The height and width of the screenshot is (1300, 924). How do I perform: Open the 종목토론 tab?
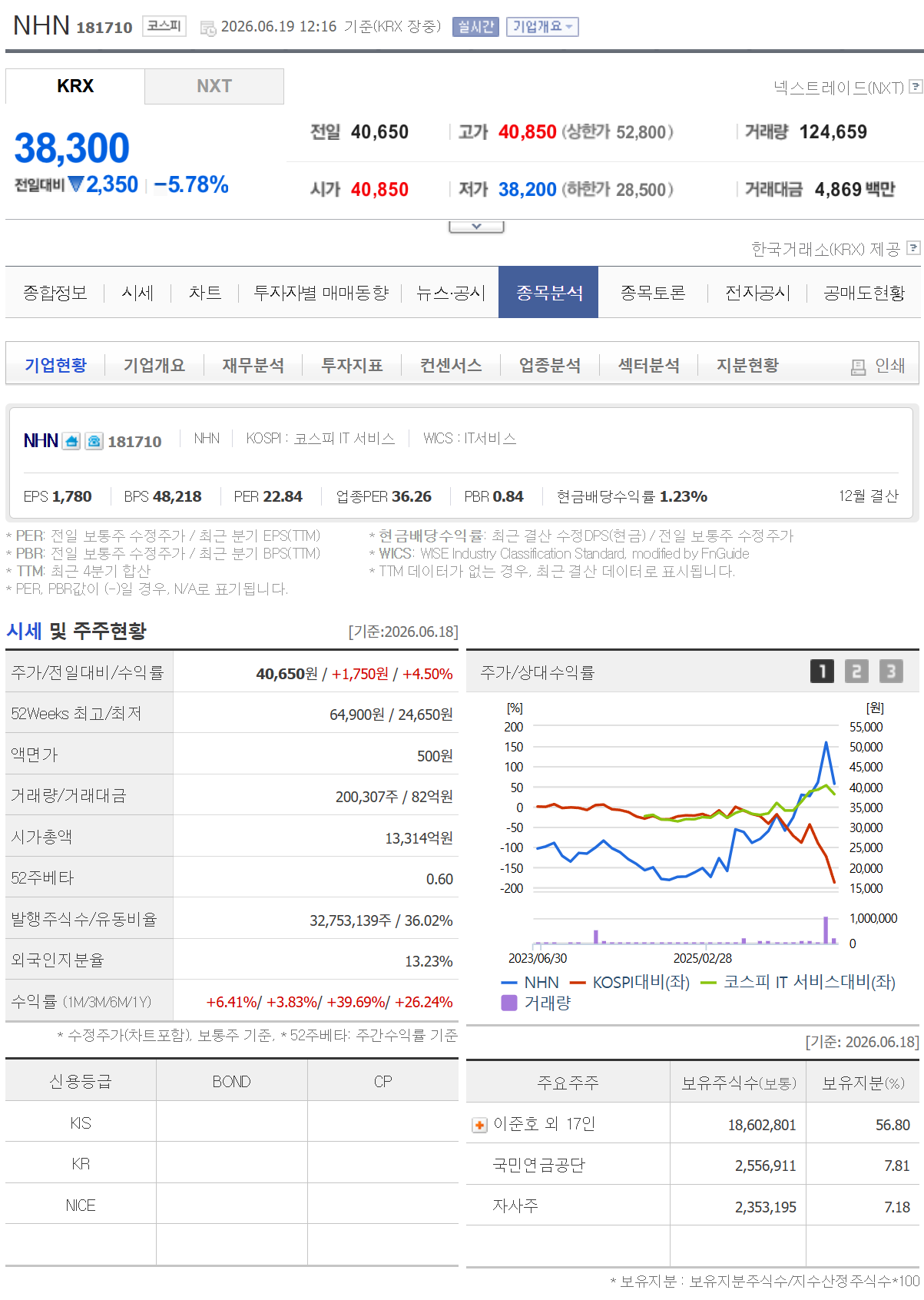(653, 293)
